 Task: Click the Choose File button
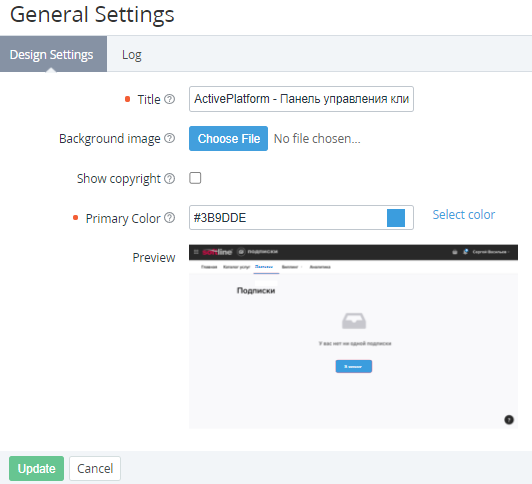pyautogui.click(x=228, y=138)
